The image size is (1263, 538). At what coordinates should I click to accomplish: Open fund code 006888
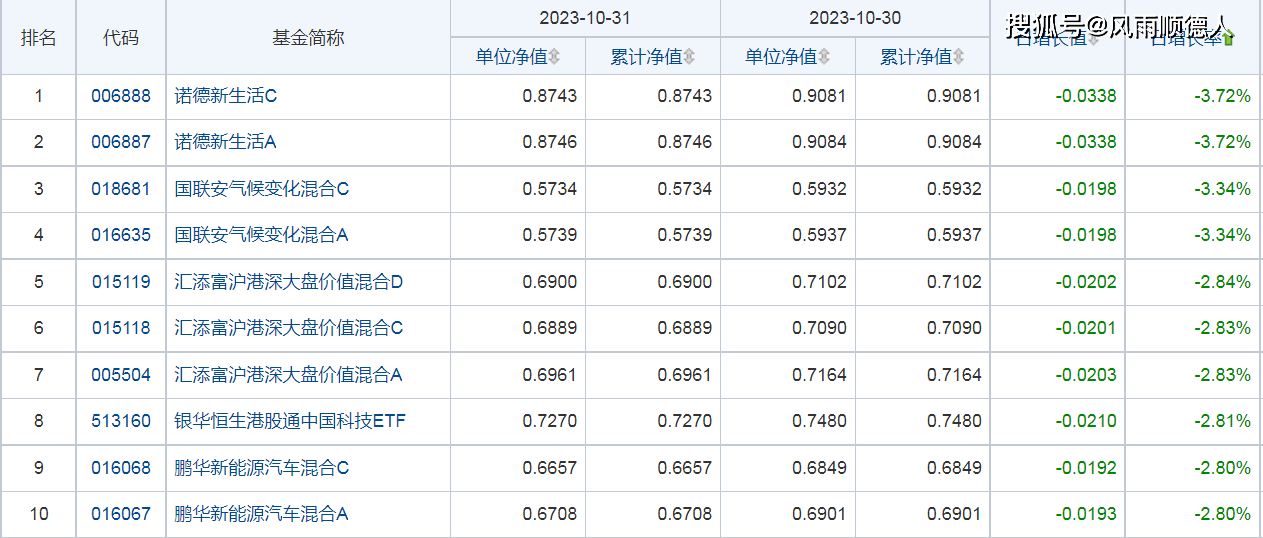(121, 96)
